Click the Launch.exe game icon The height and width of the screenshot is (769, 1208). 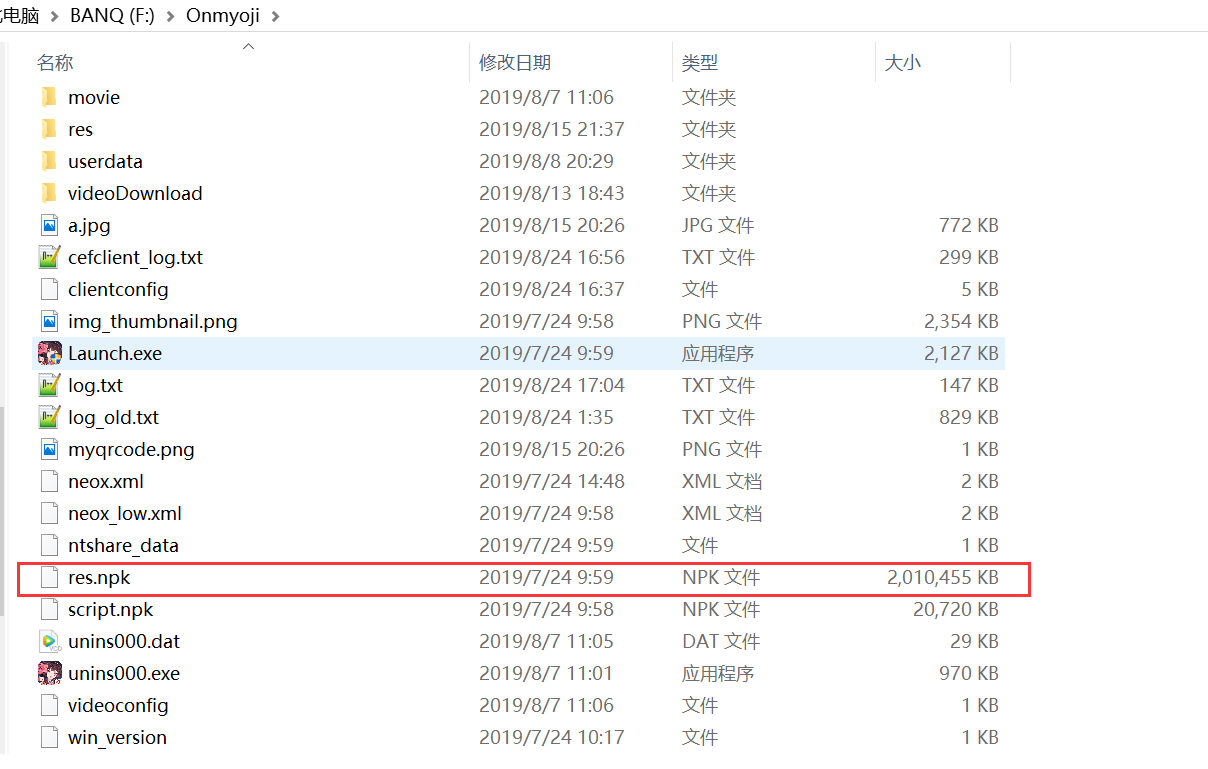[x=49, y=353]
